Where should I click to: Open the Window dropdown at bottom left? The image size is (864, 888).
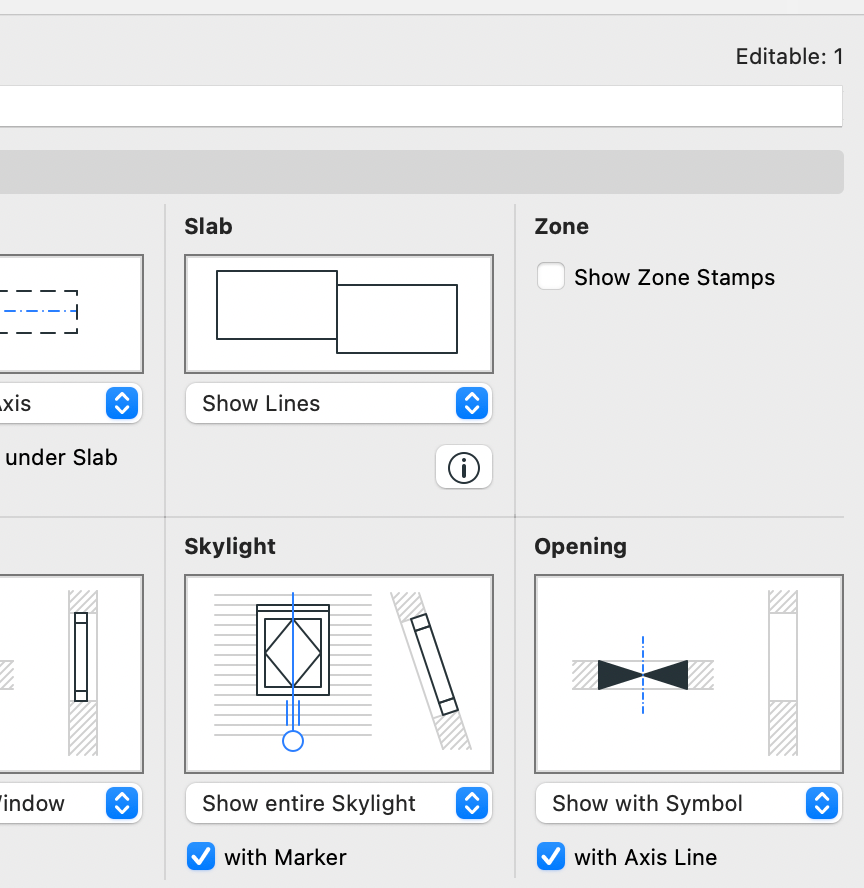(x=70, y=803)
